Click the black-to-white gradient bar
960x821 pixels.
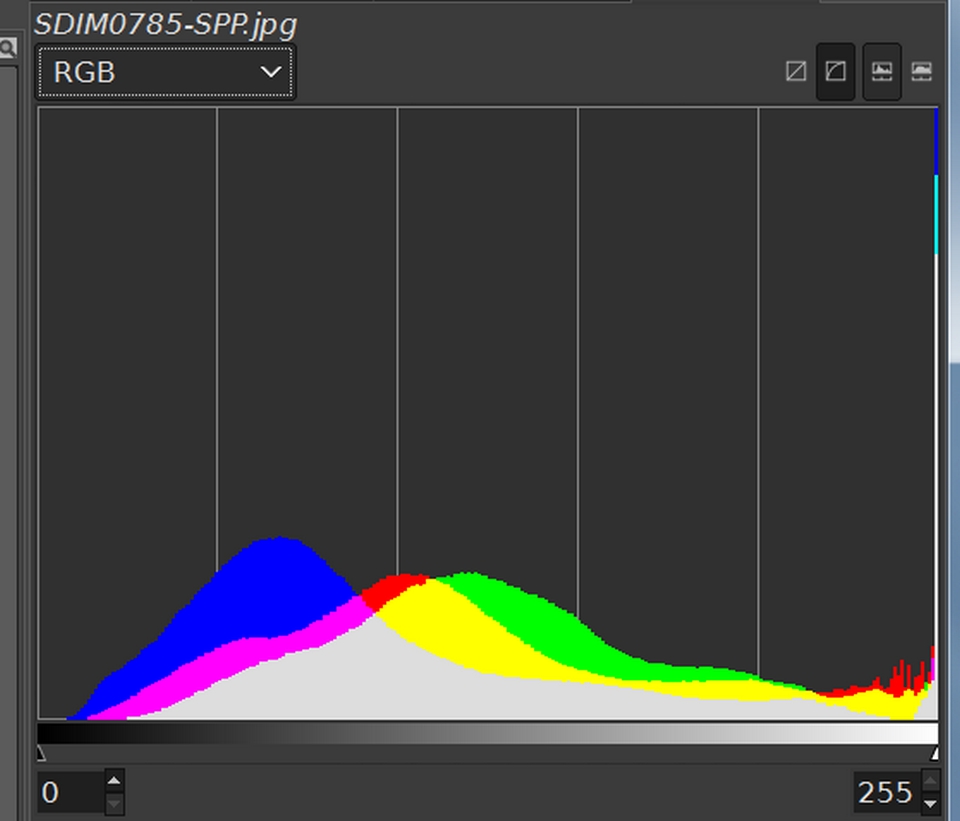pyautogui.click(x=488, y=733)
